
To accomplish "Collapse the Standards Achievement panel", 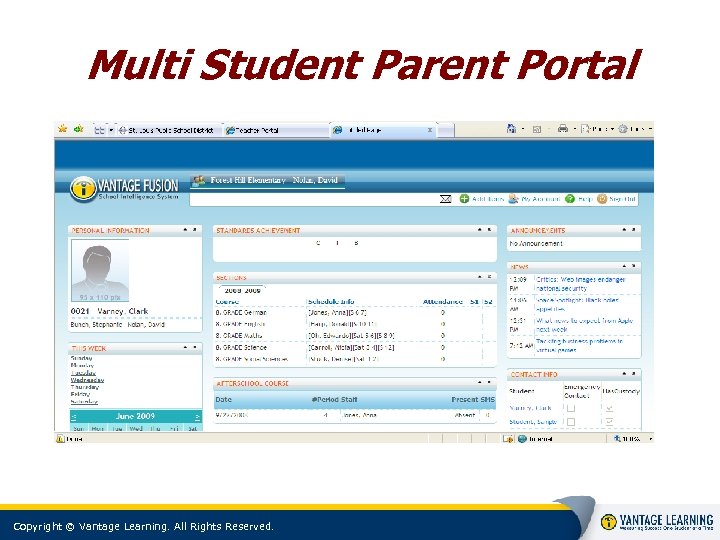I will [x=479, y=230].
